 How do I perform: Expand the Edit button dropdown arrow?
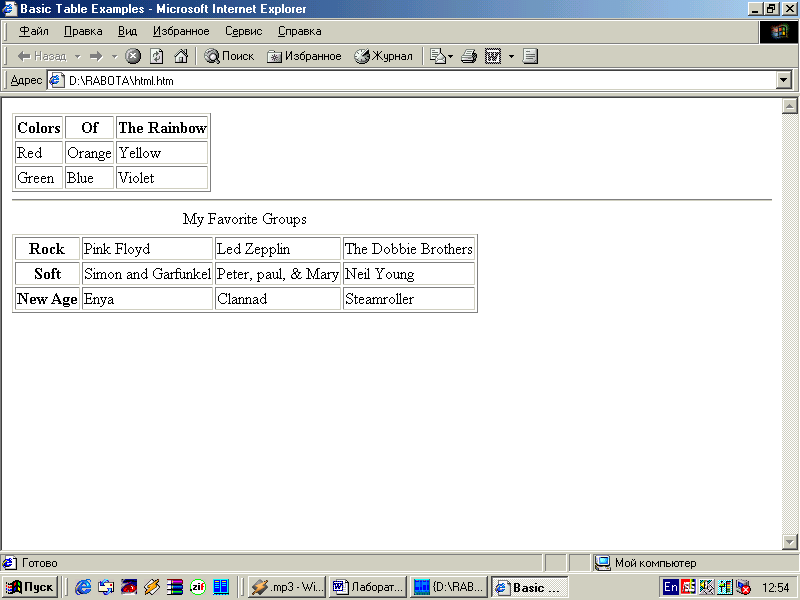click(x=511, y=56)
